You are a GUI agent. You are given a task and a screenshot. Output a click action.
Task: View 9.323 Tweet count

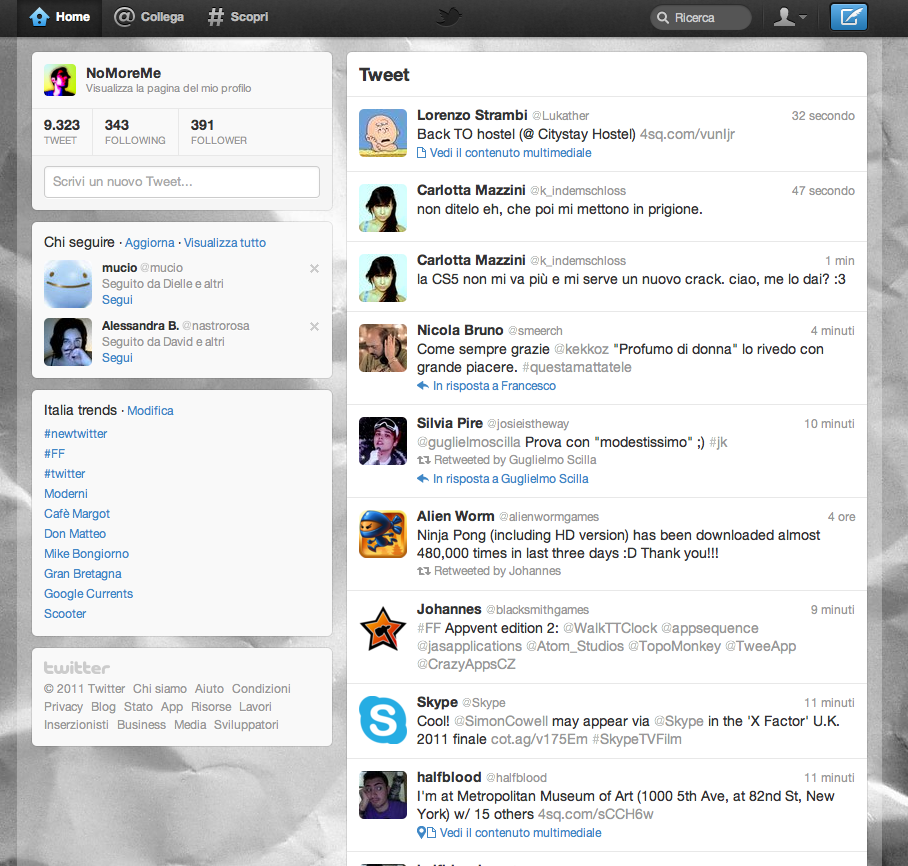61,132
